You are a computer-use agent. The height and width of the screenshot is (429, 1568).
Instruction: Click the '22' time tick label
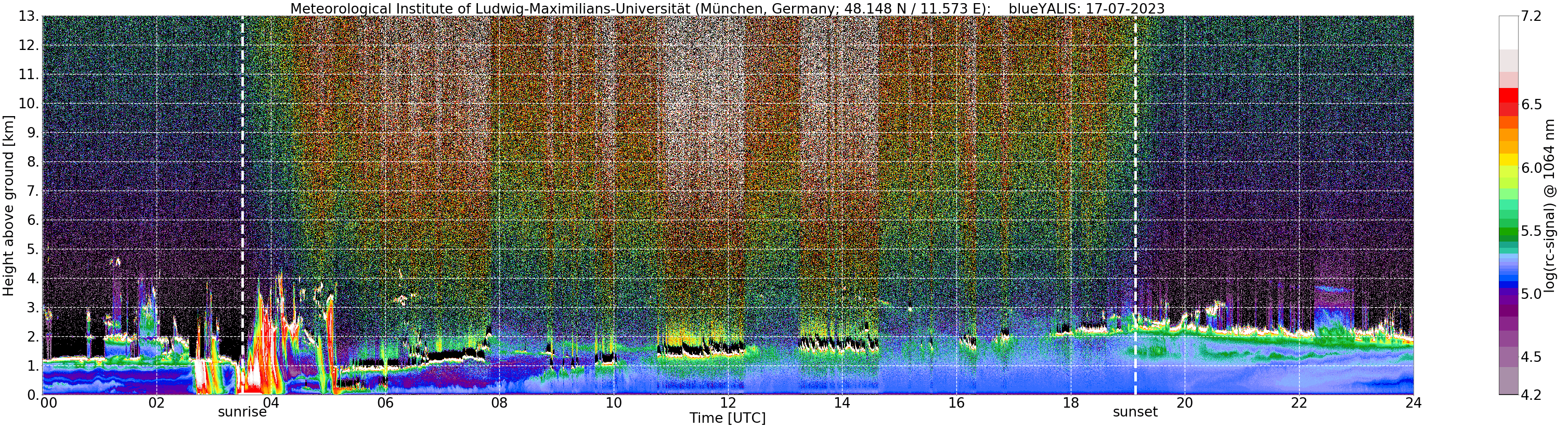point(1299,403)
